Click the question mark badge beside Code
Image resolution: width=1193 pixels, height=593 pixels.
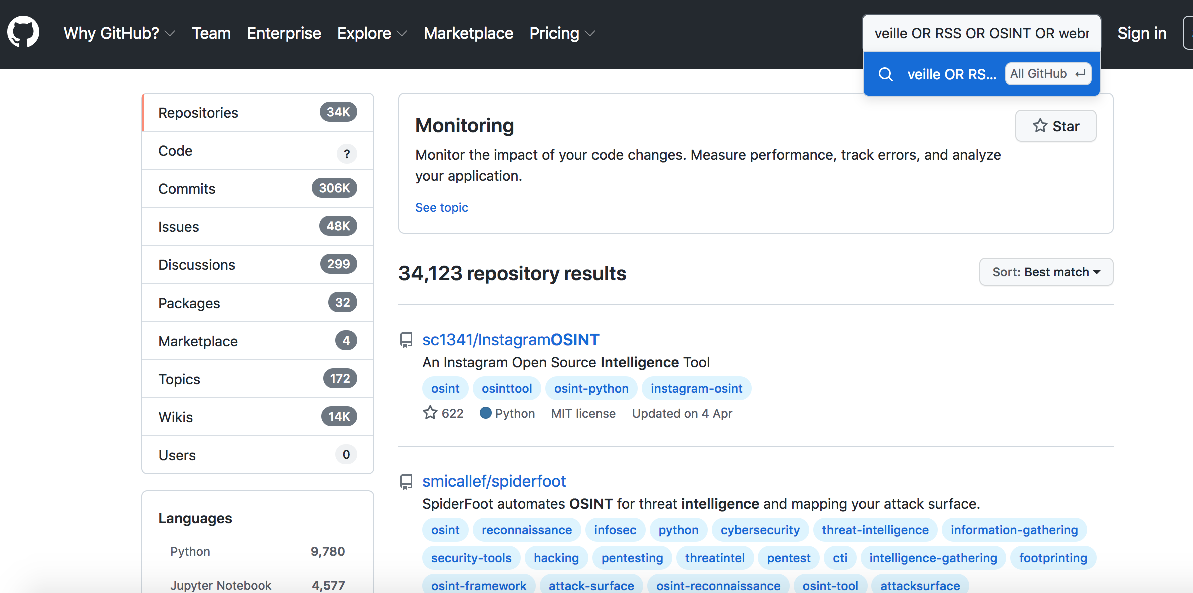click(346, 152)
